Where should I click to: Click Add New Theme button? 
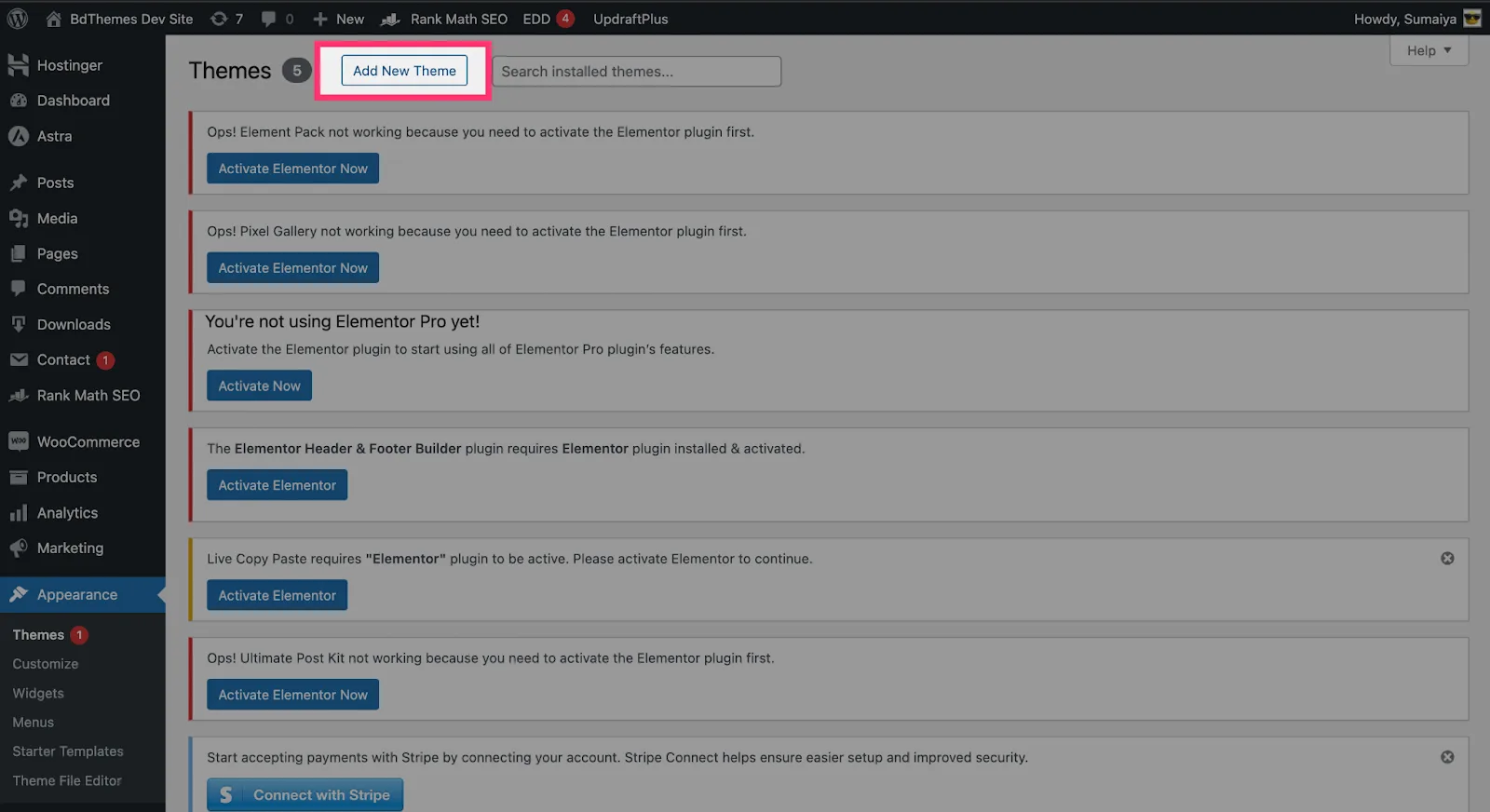click(404, 71)
